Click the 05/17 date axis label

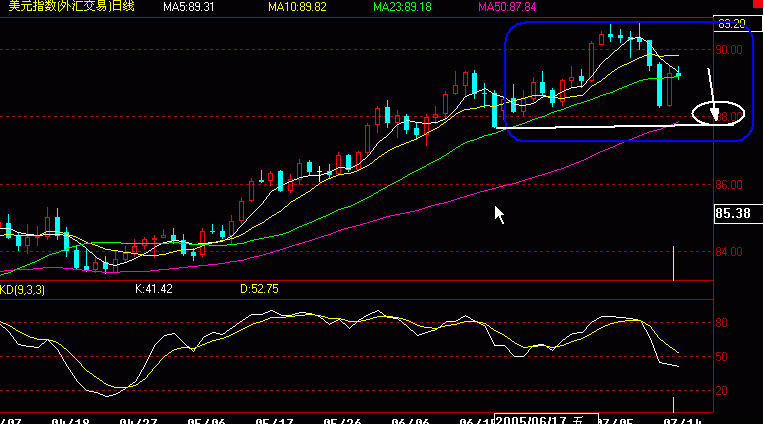click(274, 421)
